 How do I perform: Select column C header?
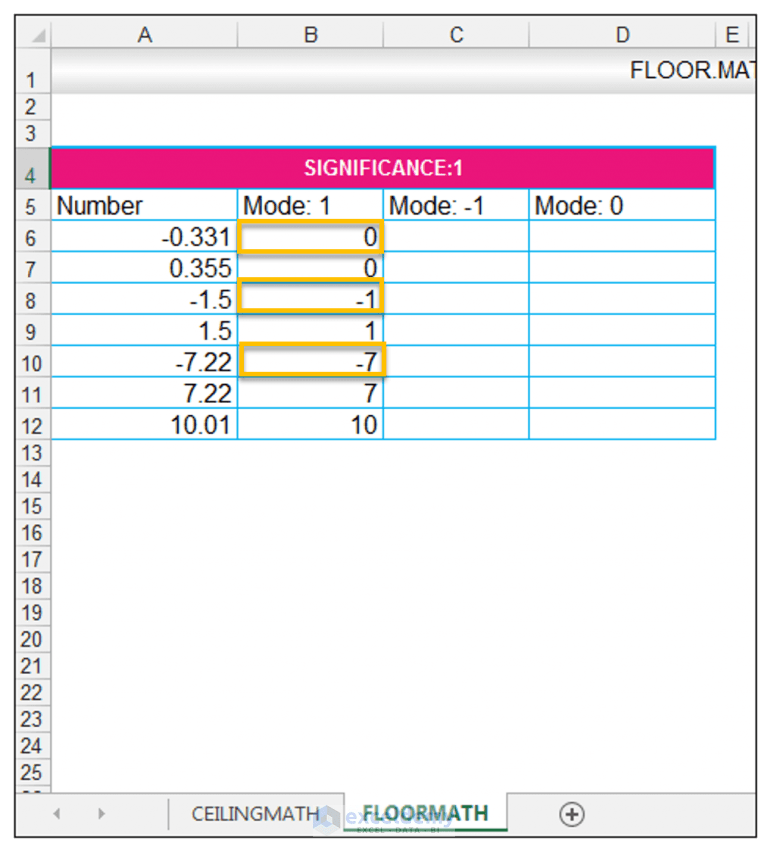pos(456,35)
